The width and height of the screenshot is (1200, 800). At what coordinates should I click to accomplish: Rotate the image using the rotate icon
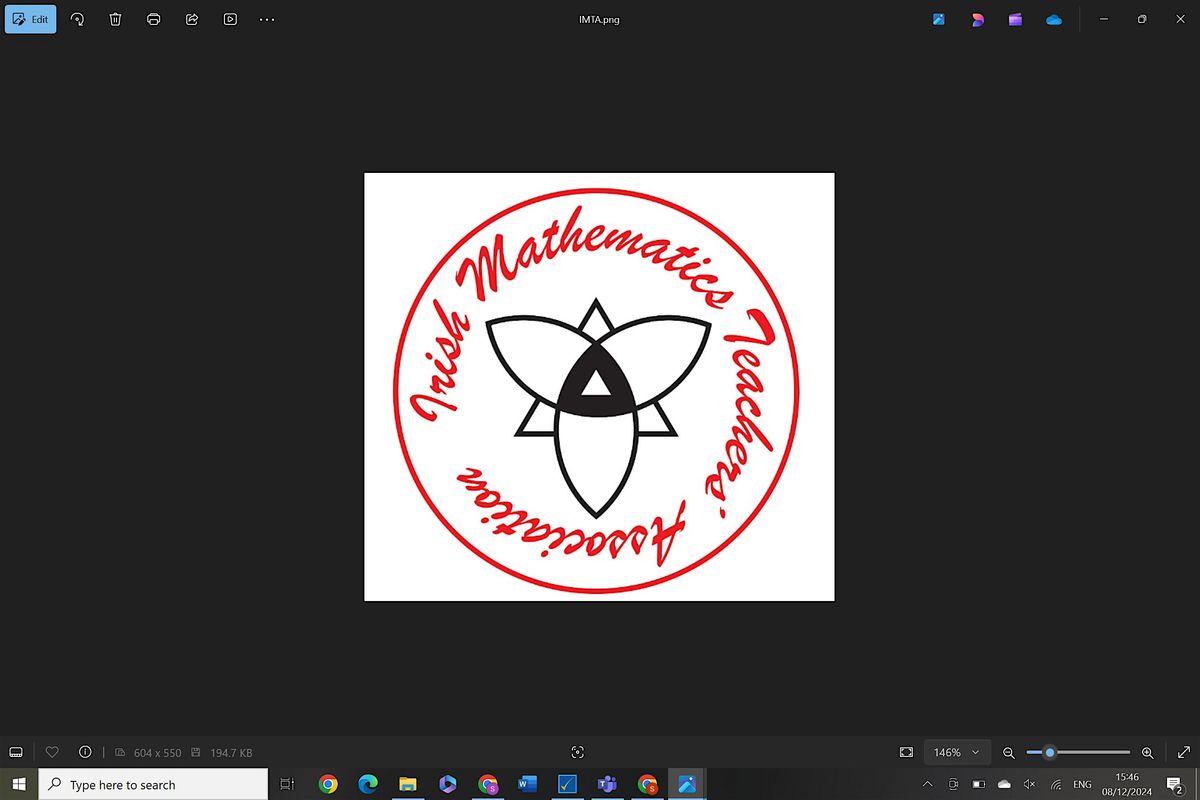[x=77, y=19]
